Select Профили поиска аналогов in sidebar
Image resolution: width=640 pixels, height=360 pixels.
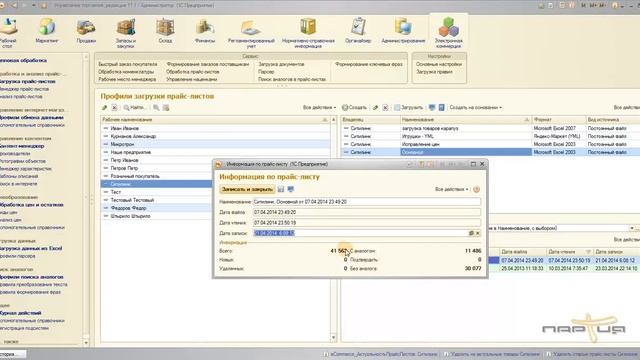tap(31, 277)
